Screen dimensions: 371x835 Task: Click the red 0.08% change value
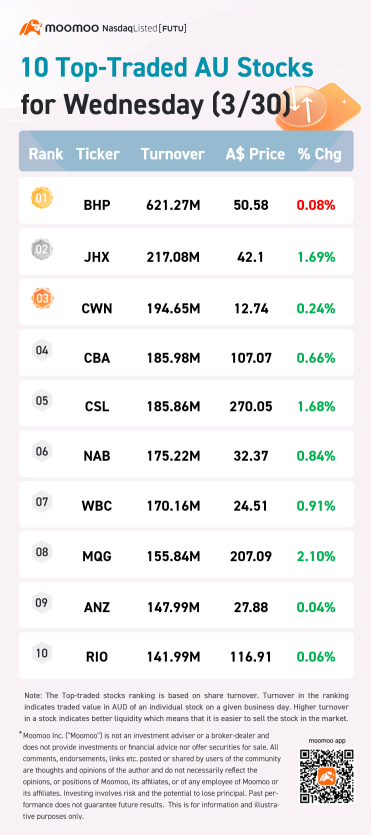[x=316, y=204]
